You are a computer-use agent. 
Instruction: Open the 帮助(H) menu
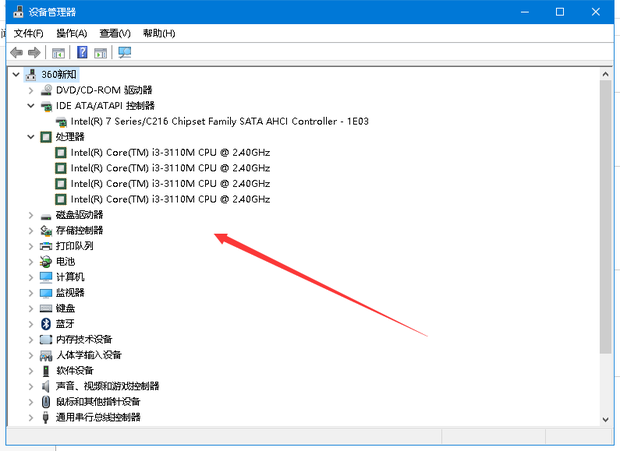[x=159, y=33]
